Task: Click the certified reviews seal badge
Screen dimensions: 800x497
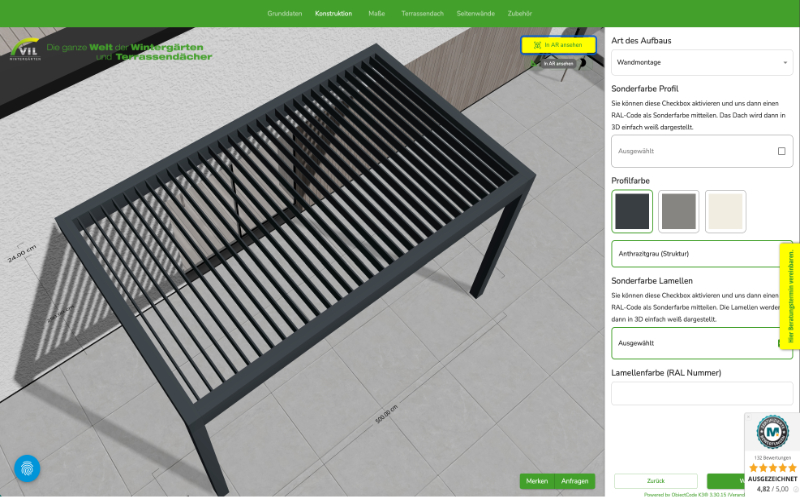Action: click(x=772, y=431)
